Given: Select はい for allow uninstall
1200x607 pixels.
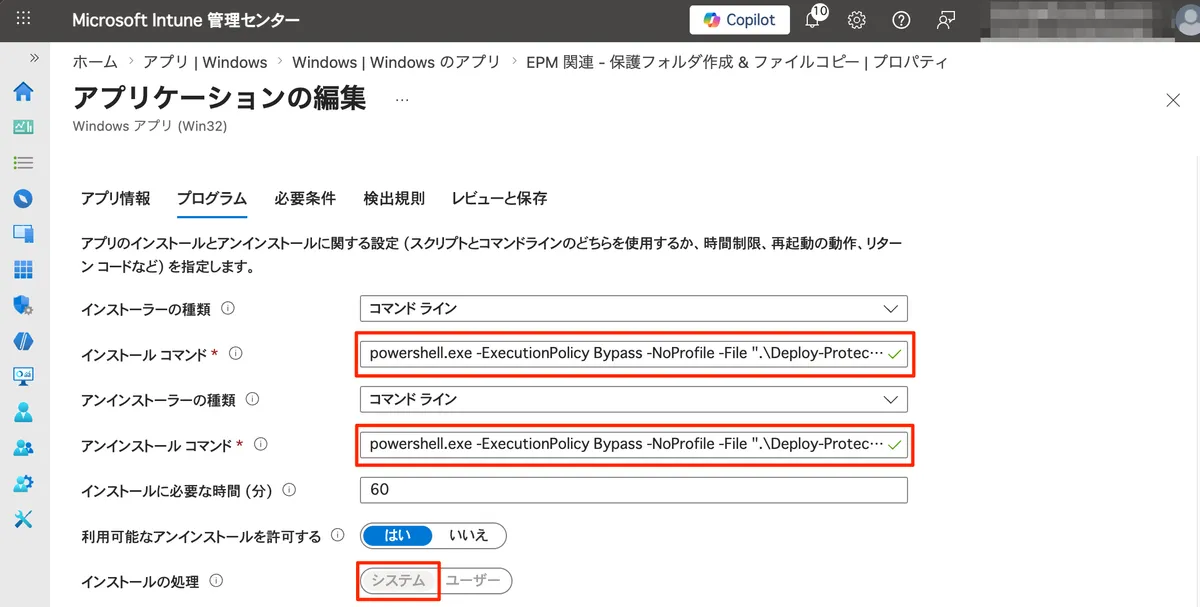Looking at the screenshot, I should point(398,535).
